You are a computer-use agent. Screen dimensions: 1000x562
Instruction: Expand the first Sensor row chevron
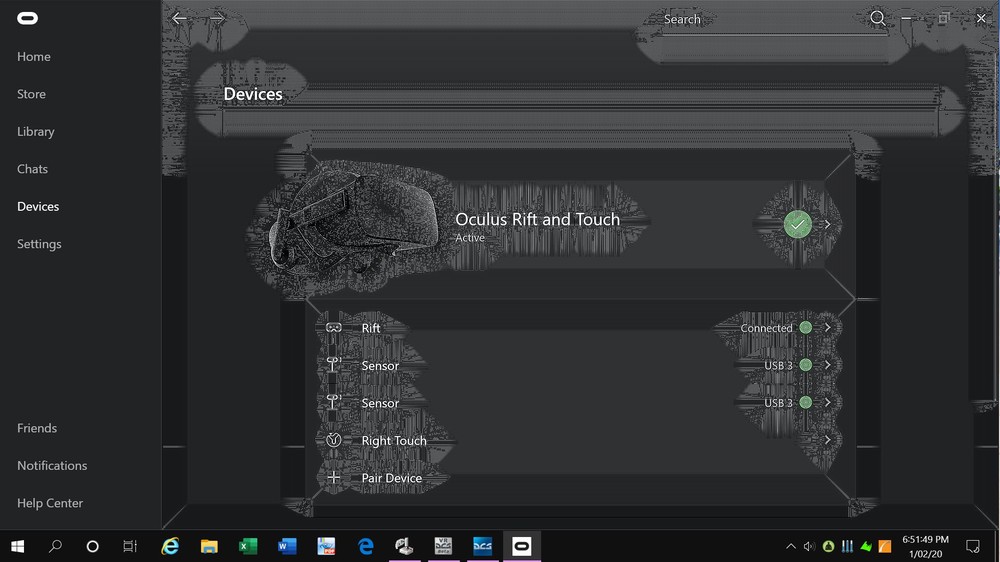(827, 365)
